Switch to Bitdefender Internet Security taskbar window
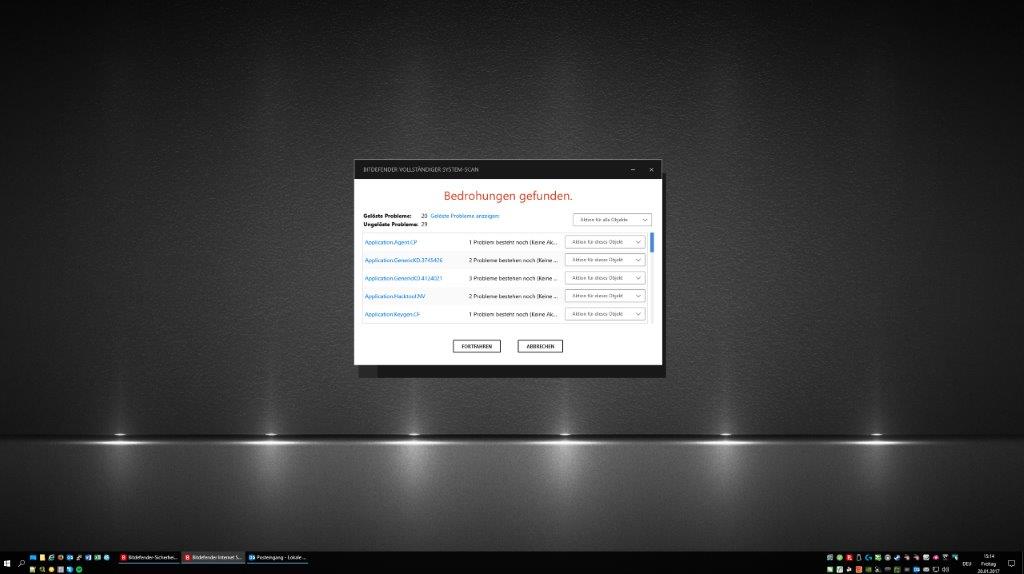The width and height of the screenshot is (1024, 574). pos(213,558)
